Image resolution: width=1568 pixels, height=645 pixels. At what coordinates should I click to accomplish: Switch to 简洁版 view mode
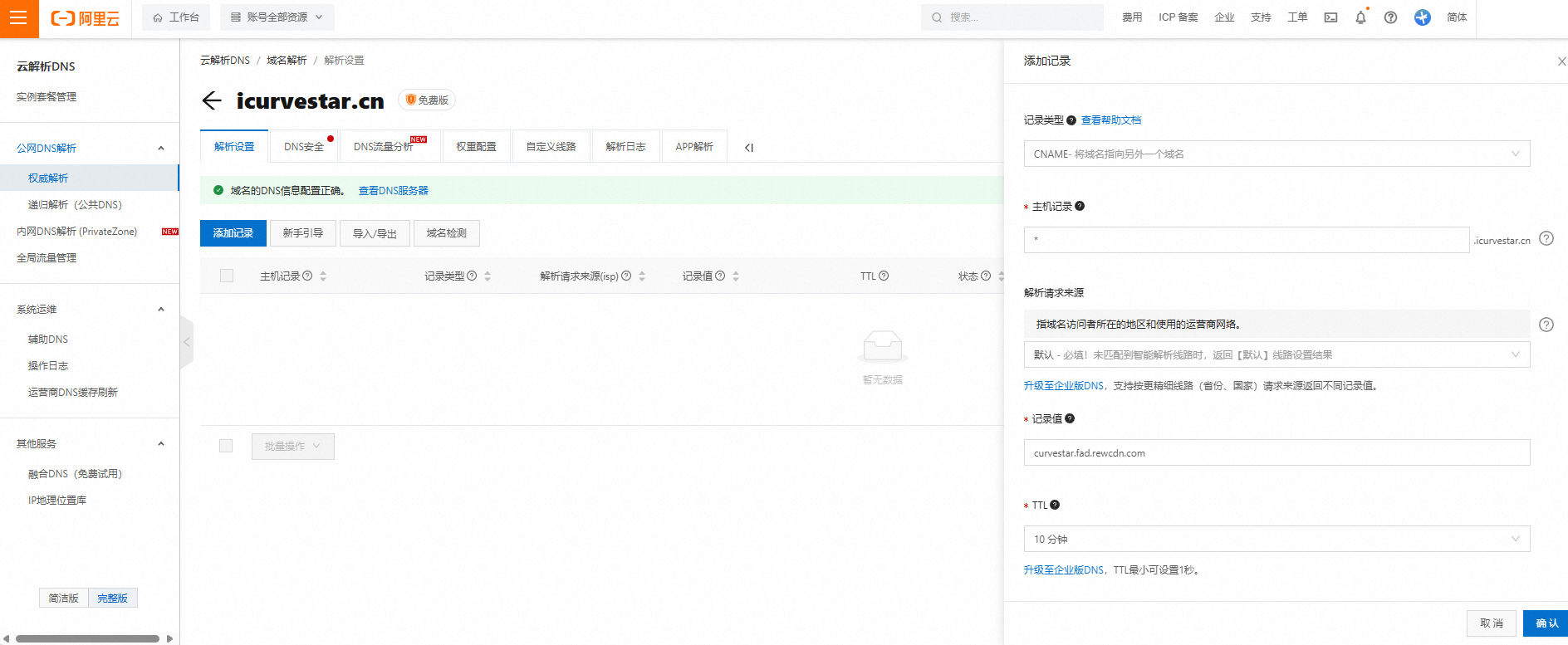[63, 598]
